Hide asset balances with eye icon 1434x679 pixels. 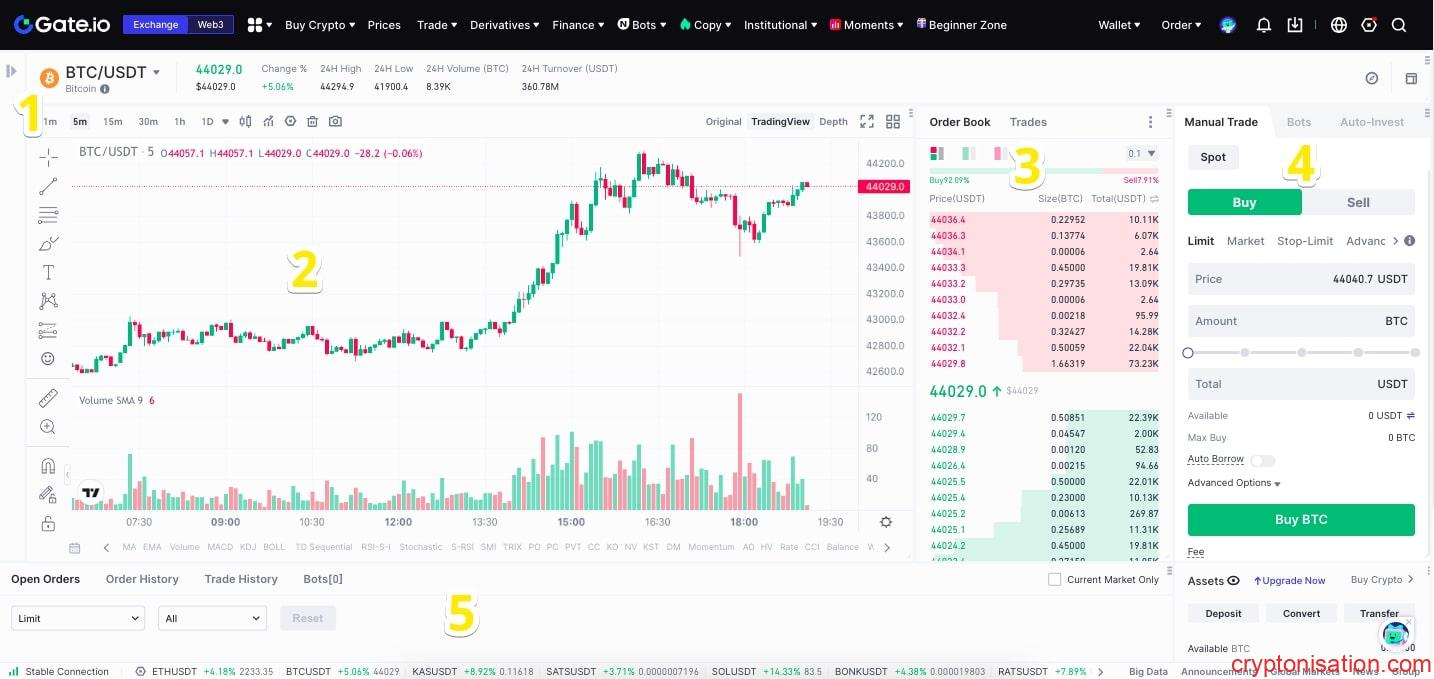click(1233, 580)
